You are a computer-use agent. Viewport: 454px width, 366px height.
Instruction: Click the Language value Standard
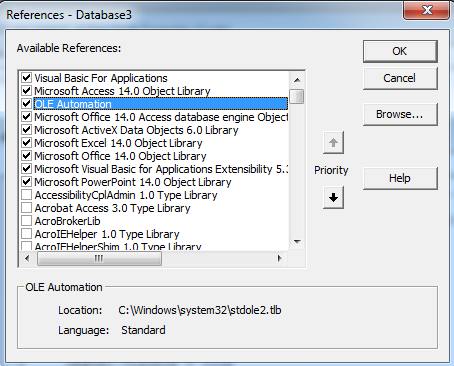click(x=143, y=330)
